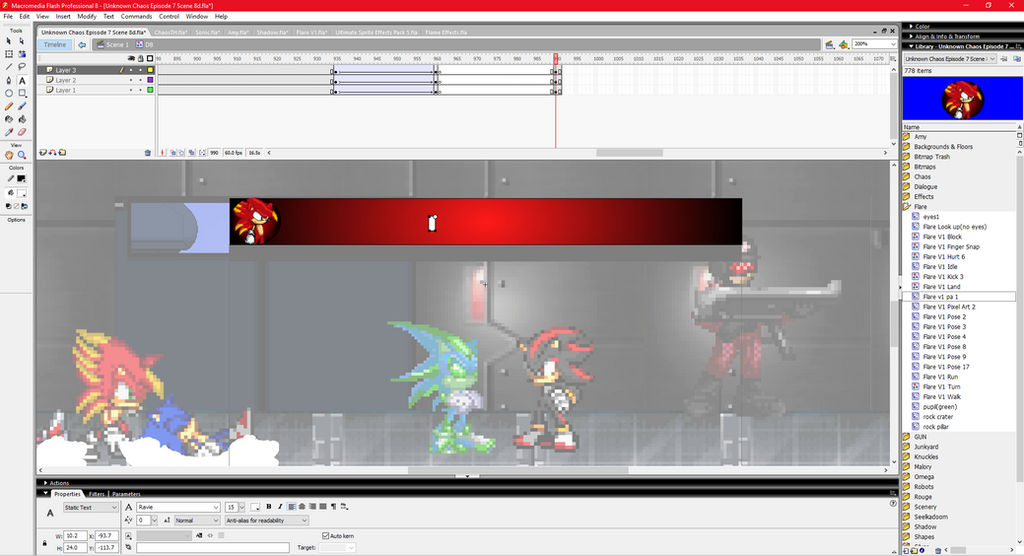Open the fill color swatch
Image resolution: width=1024 pixels, height=556 pixels.
point(21,193)
